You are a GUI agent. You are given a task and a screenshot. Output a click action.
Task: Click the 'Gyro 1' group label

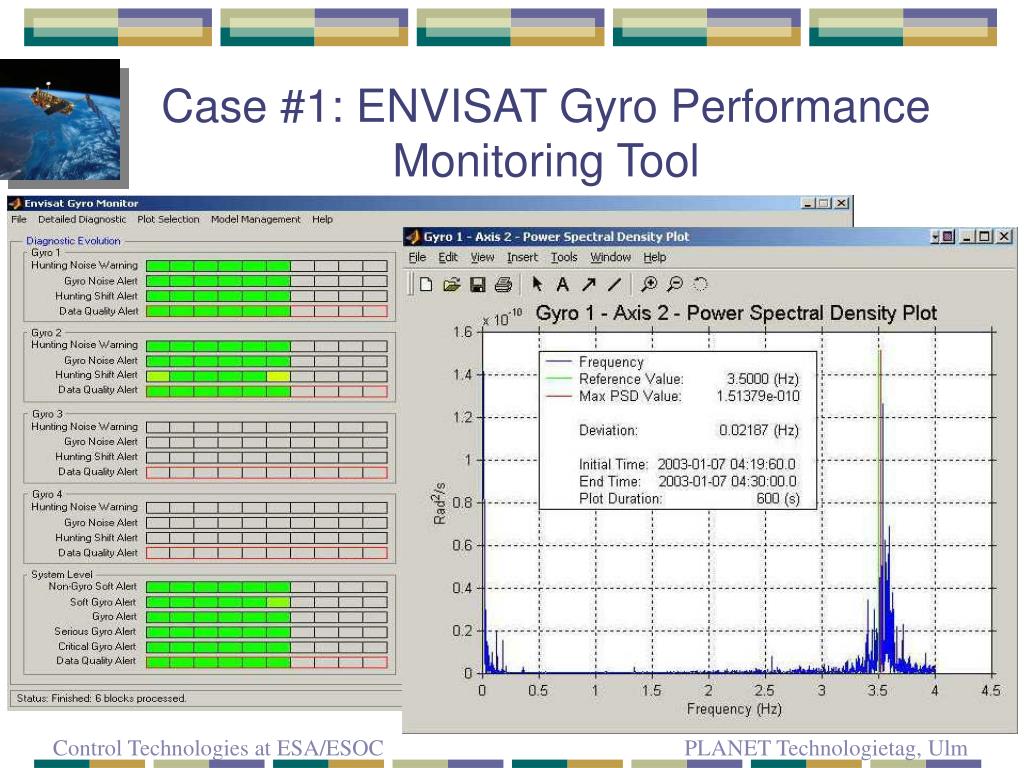46,253
